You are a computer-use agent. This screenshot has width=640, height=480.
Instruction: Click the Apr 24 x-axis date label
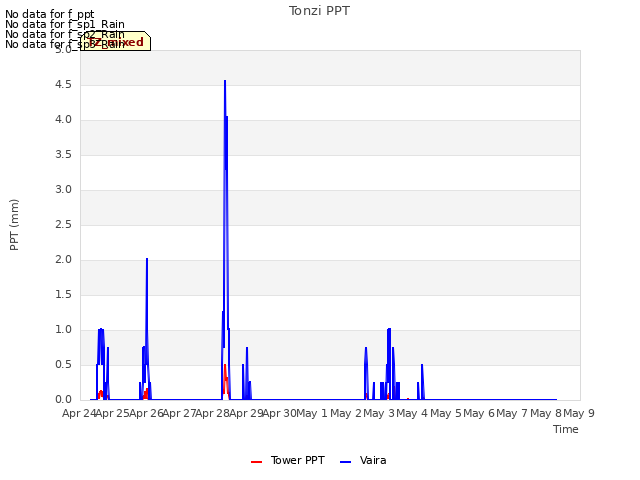79,413
